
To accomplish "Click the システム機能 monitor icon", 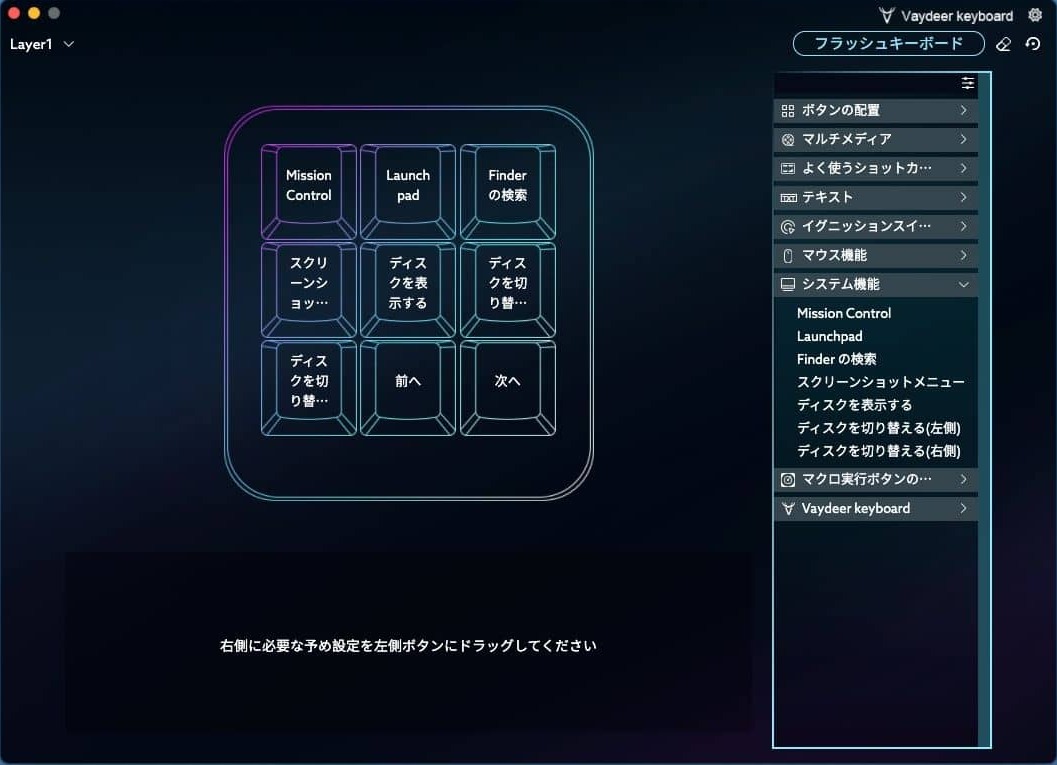I will pos(787,284).
